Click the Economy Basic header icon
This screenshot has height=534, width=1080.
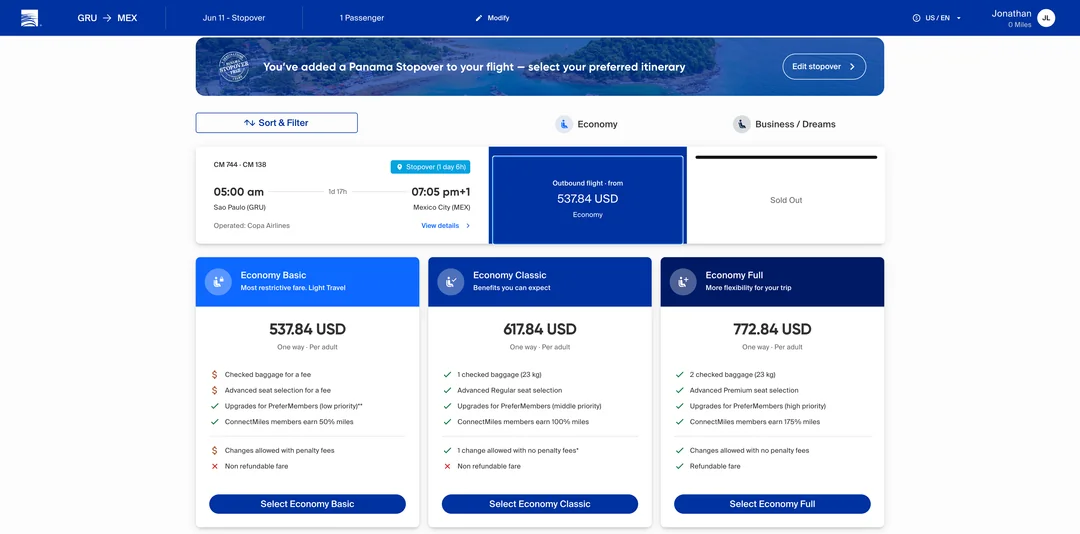[218, 281]
